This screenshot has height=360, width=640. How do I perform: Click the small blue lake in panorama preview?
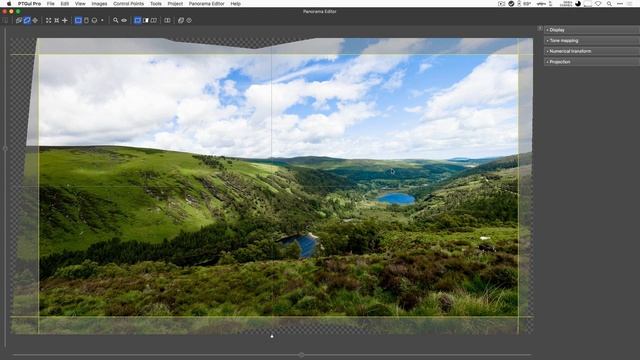coord(396,199)
